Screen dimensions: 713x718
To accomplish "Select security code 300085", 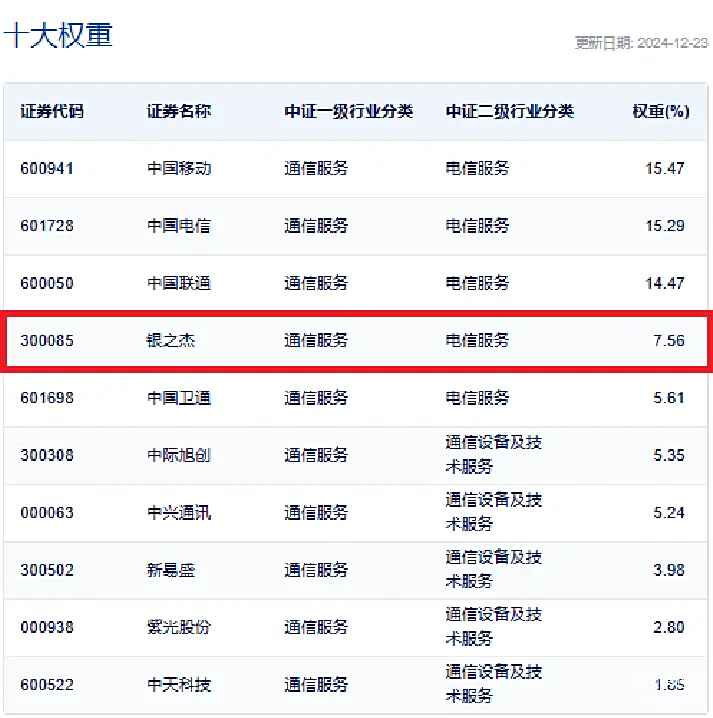I will pos(47,341).
